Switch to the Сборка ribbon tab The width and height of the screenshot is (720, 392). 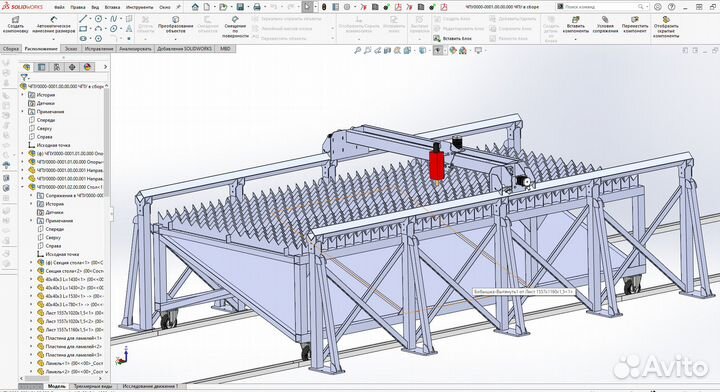pyautogui.click(x=11, y=48)
